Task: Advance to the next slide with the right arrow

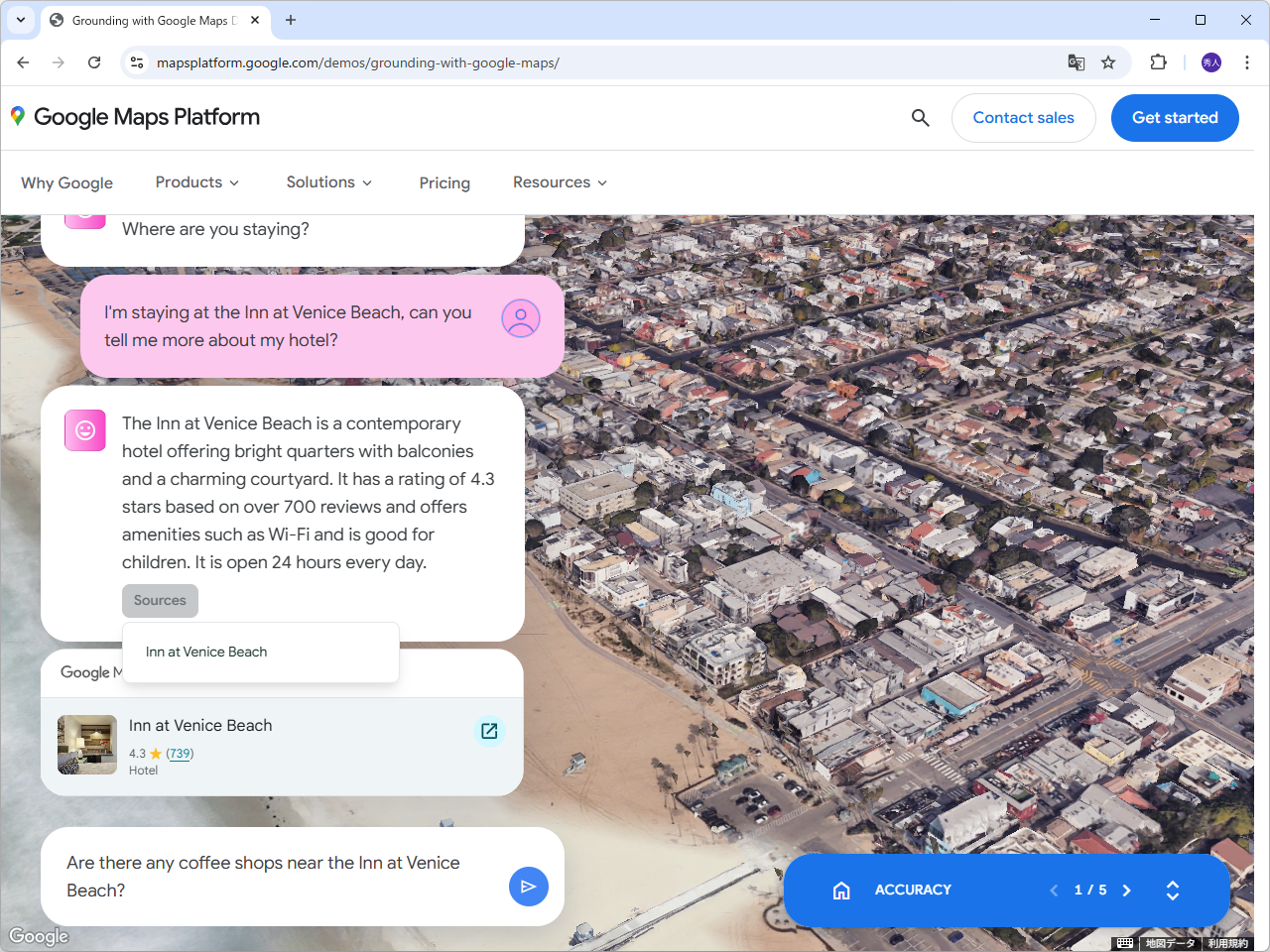Action: click(1126, 890)
